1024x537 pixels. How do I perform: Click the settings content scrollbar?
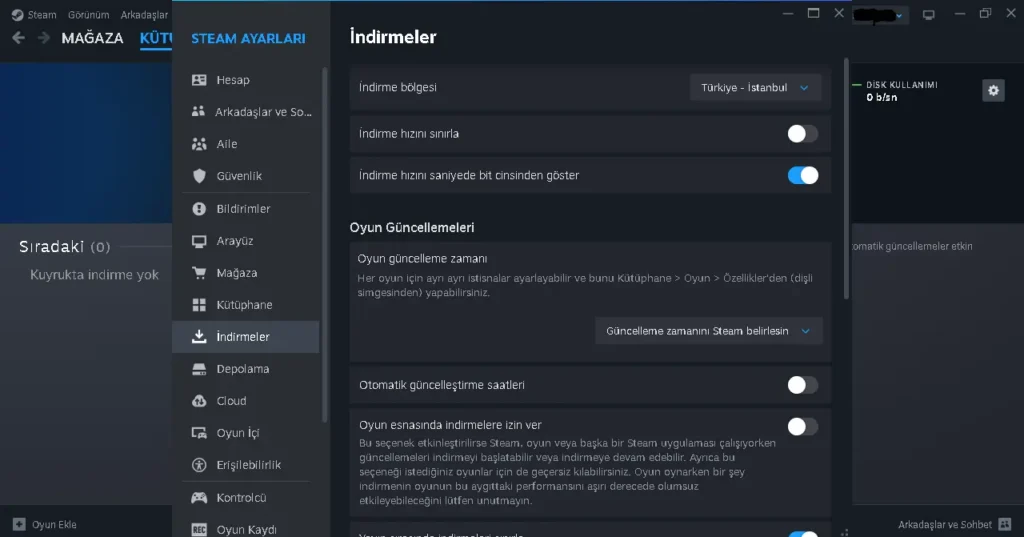tap(846, 178)
